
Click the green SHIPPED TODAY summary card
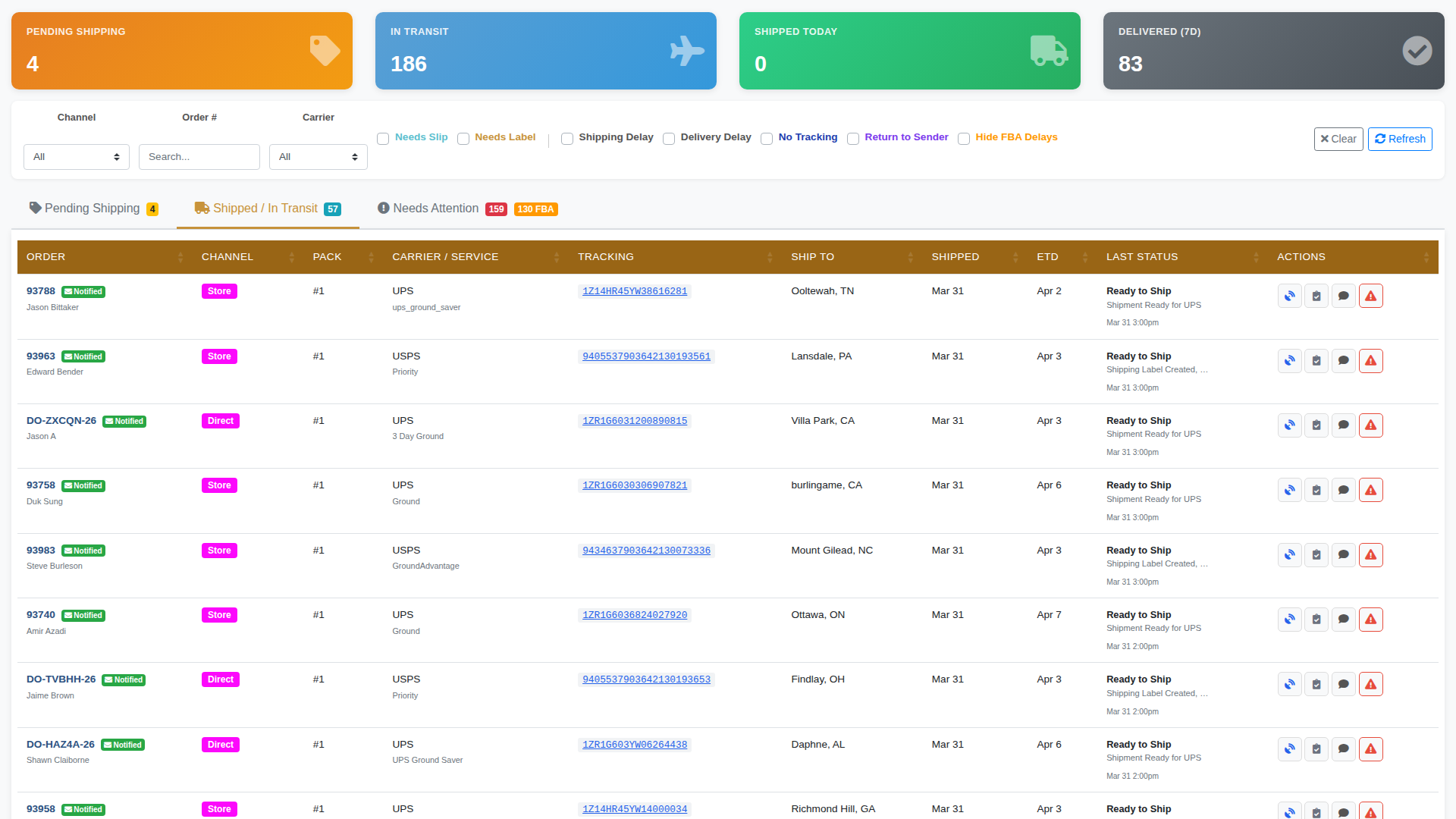click(909, 50)
